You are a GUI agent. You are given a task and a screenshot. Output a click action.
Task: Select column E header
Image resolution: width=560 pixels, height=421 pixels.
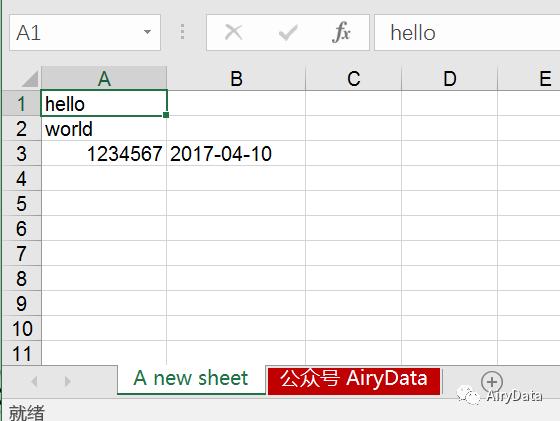pyautogui.click(x=529, y=79)
